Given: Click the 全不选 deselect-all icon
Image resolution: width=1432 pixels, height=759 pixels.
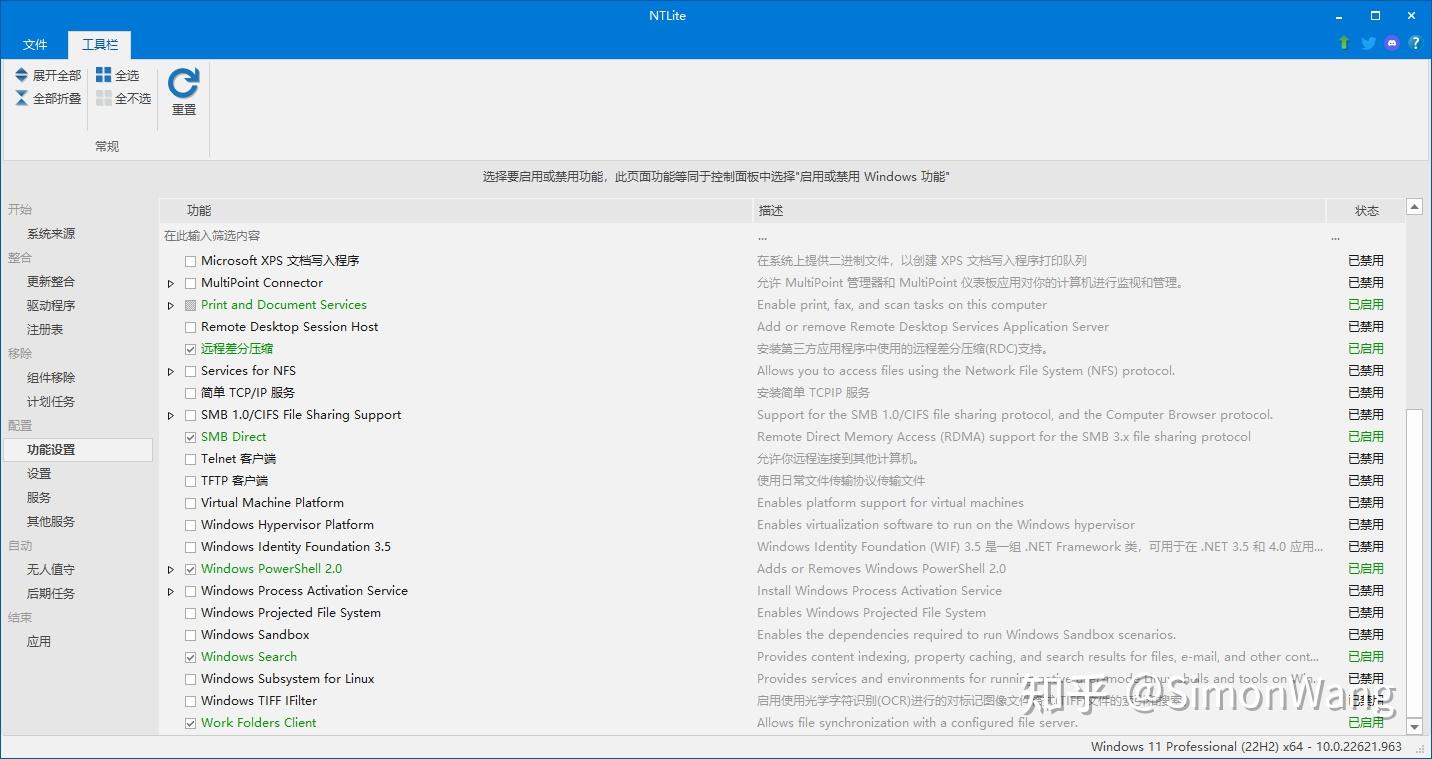Looking at the screenshot, I should point(102,98).
